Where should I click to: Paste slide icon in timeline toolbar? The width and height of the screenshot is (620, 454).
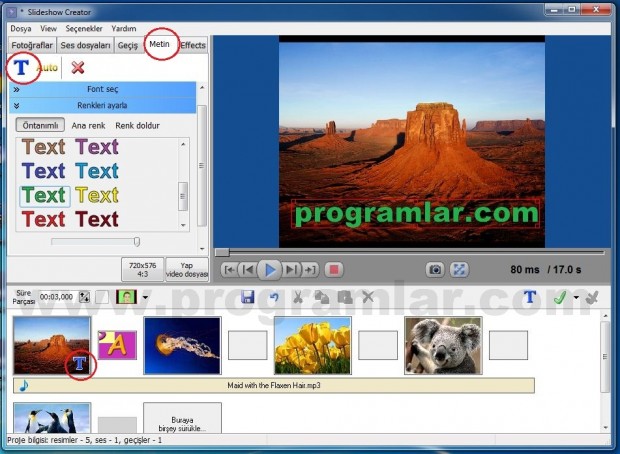[345, 297]
